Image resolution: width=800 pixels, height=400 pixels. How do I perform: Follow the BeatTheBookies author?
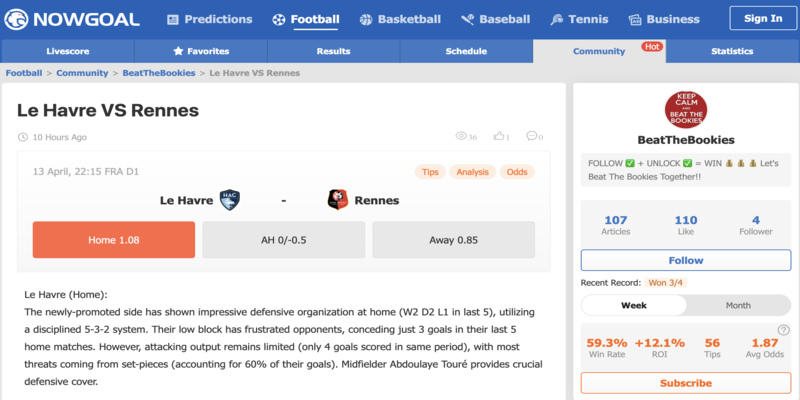686,260
